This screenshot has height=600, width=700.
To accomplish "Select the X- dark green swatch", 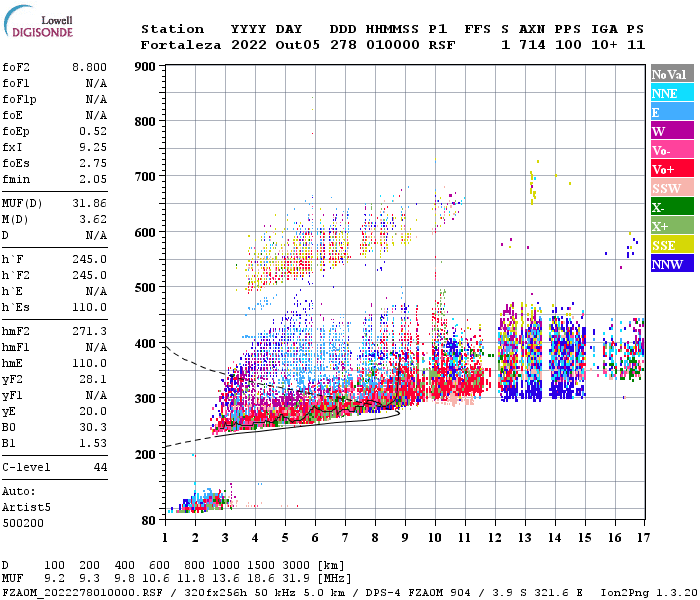I will coord(672,207).
